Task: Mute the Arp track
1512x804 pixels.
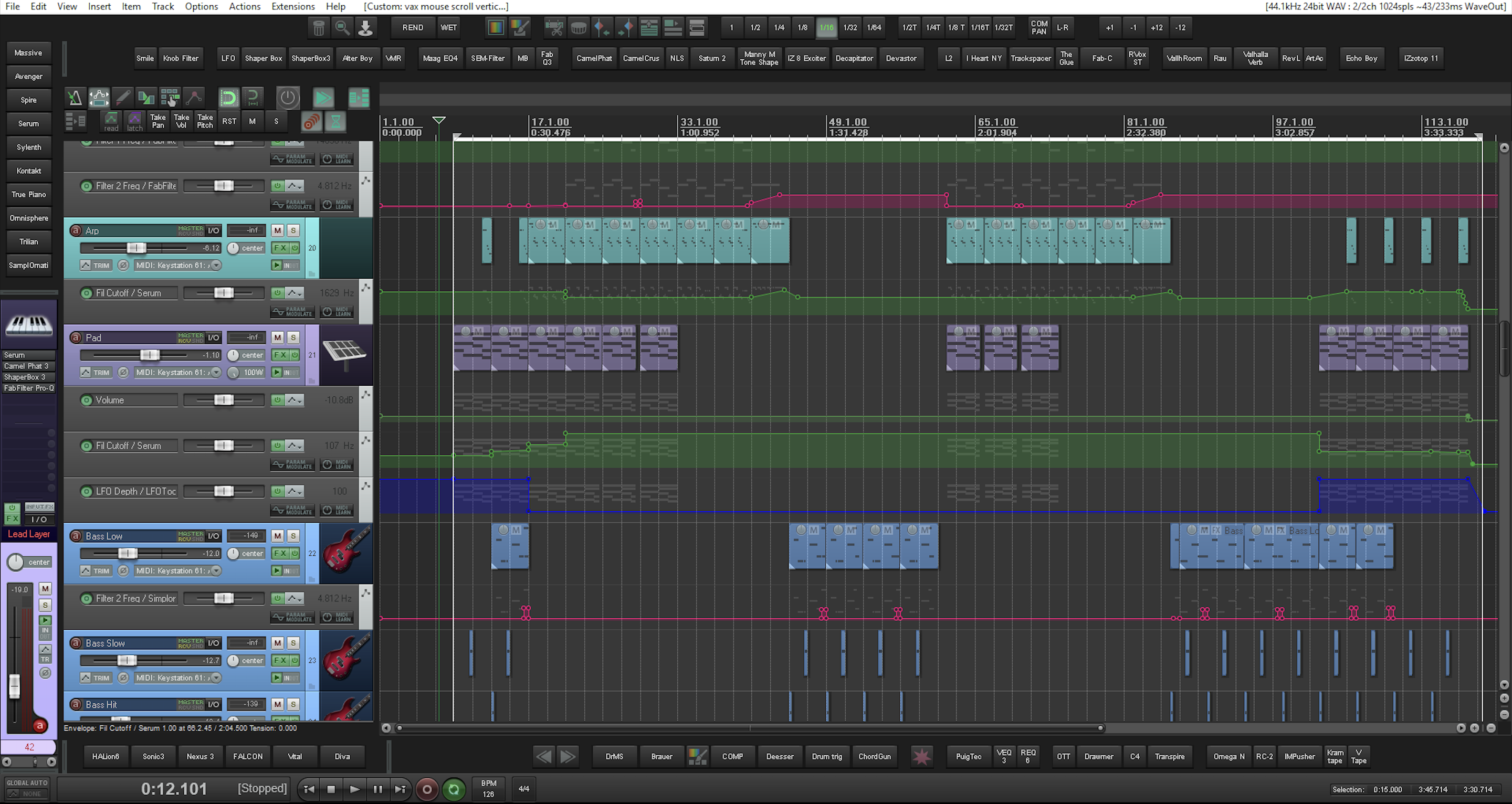Action: pos(278,230)
